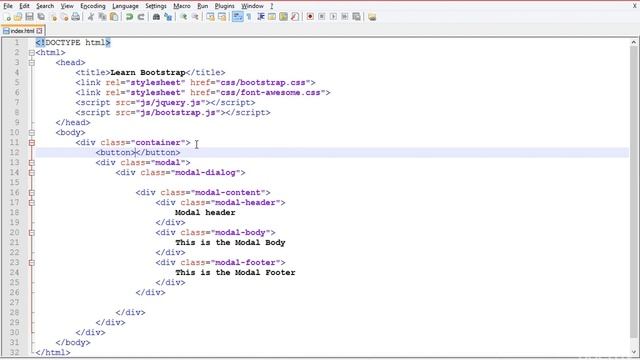The width and height of the screenshot is (640, 360).
Task: Click the Redo arrow icon
Action: pos(141,17)
